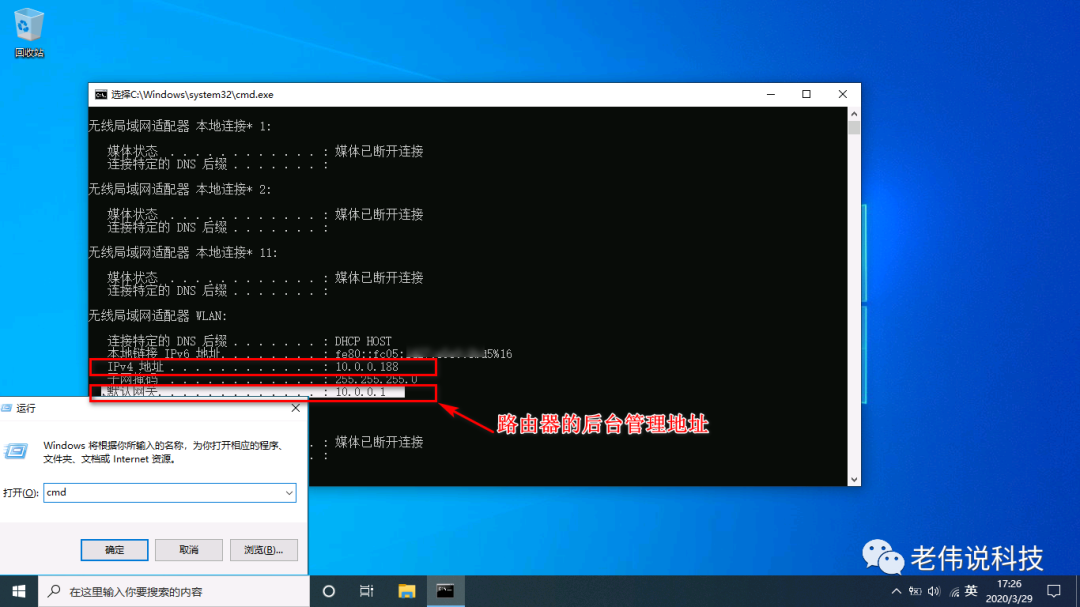Viewport: 1080px width, 607px height.
Task: Confirm the Run dialog with 确定
Action: (114, 550)
